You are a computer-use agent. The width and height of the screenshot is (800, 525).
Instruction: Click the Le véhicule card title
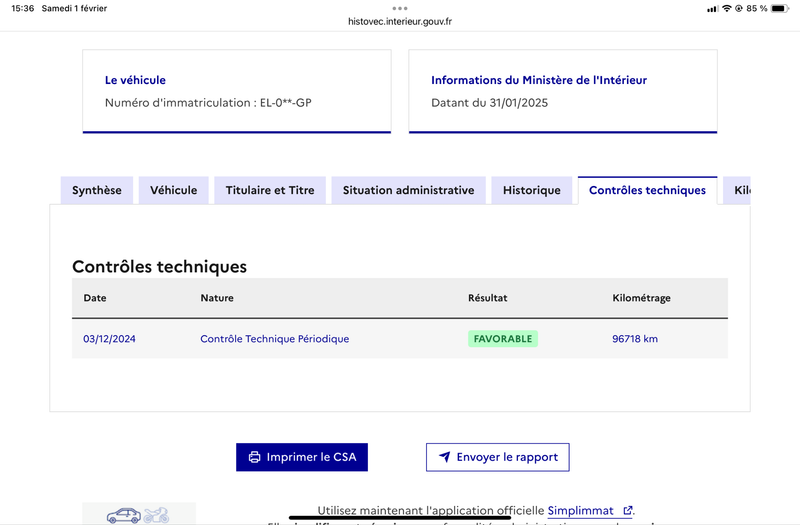point(135,80)
